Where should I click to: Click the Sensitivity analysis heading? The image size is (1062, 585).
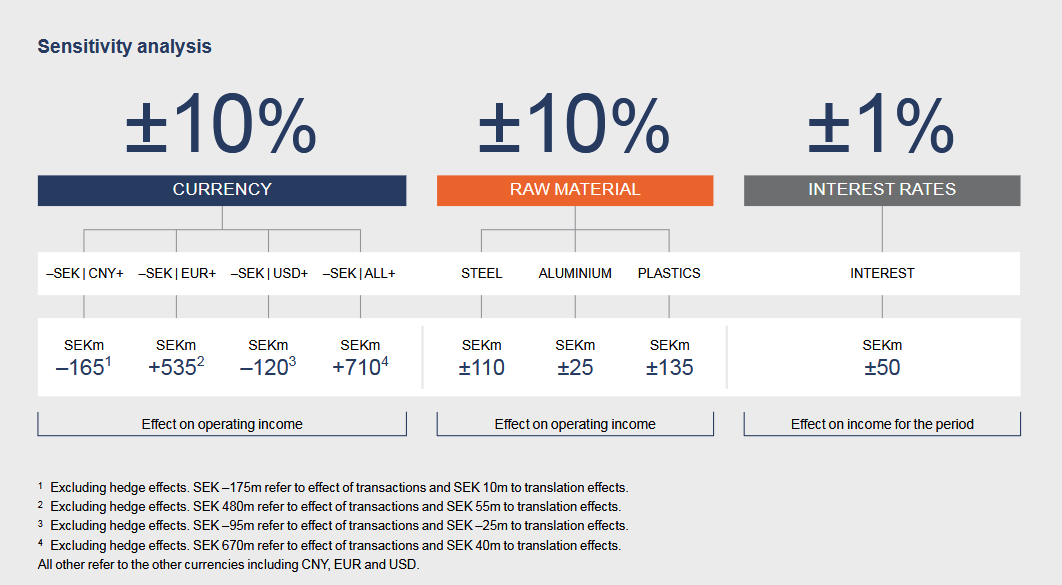click(x=124, y=47)
